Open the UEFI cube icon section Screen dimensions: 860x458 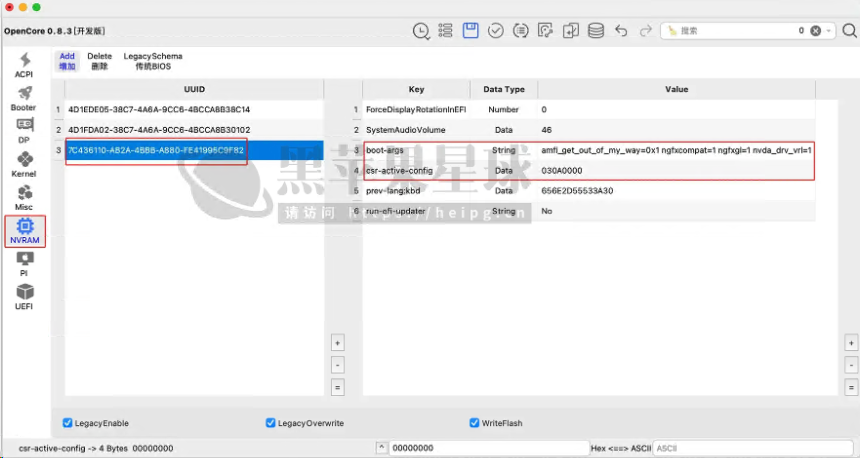24,296
